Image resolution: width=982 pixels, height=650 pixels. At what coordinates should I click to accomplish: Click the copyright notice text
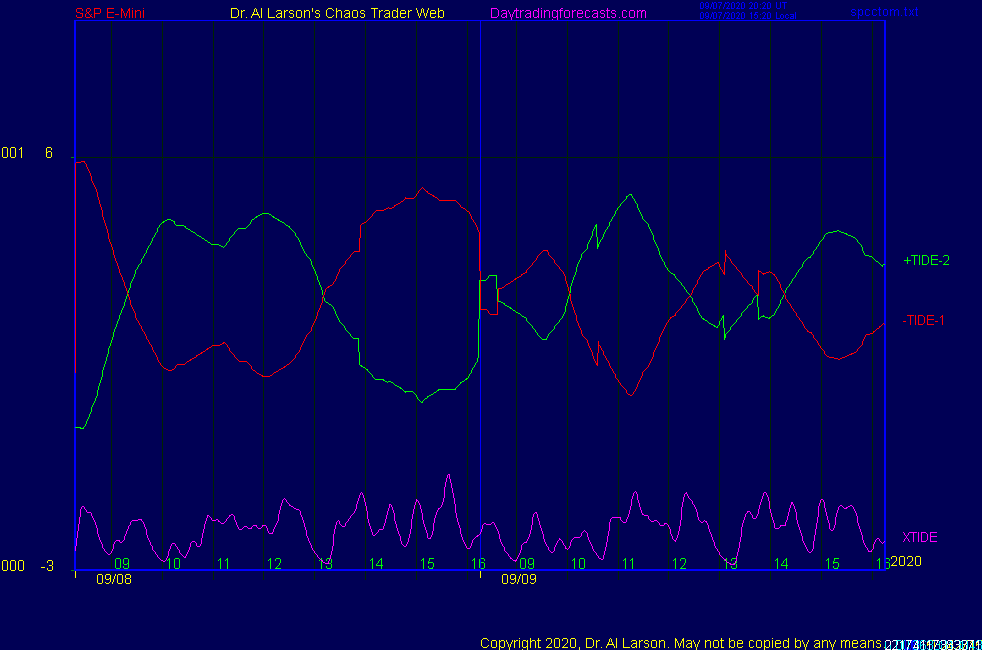(x=680, y=642)
